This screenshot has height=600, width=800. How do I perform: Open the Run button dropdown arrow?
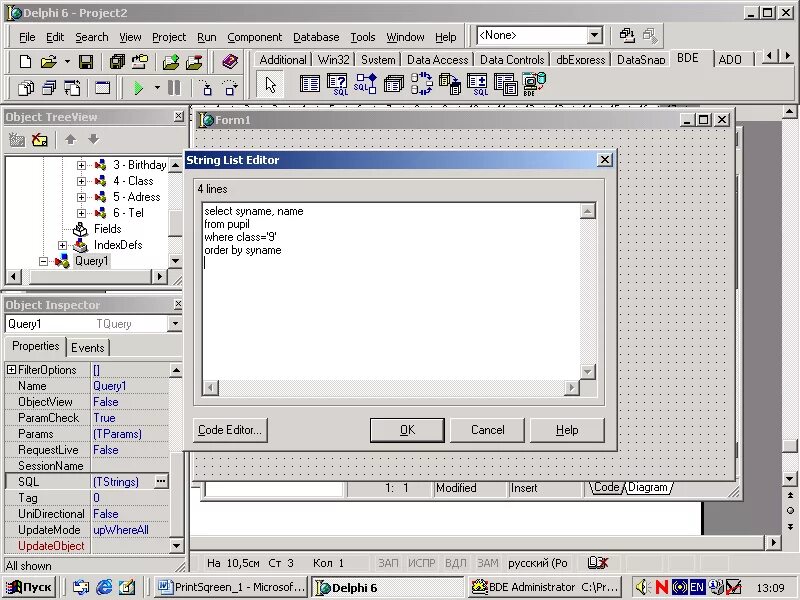(157, 88)
